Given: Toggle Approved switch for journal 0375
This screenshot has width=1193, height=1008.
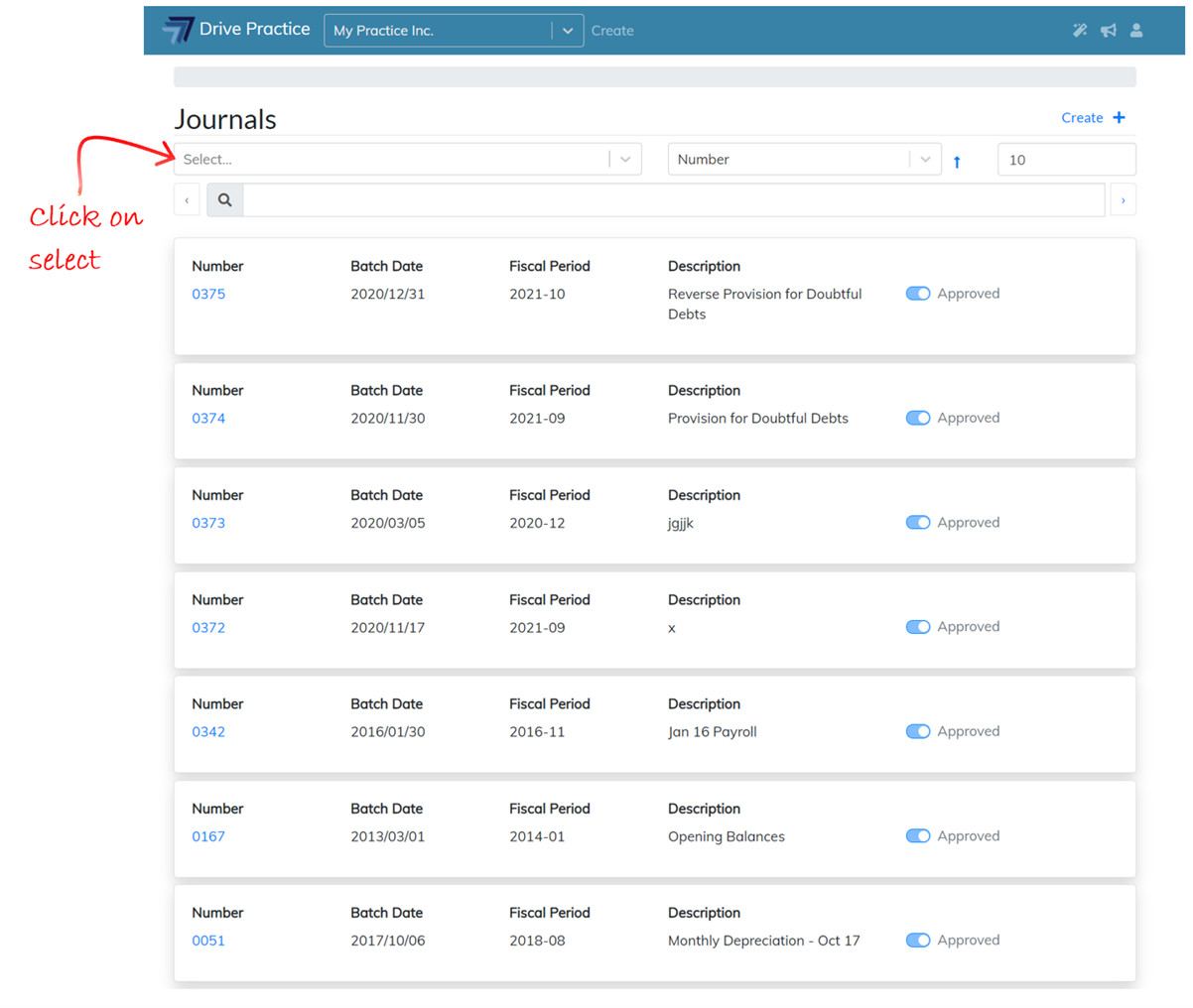Looking at the screenshot, I should pos(918,294).
